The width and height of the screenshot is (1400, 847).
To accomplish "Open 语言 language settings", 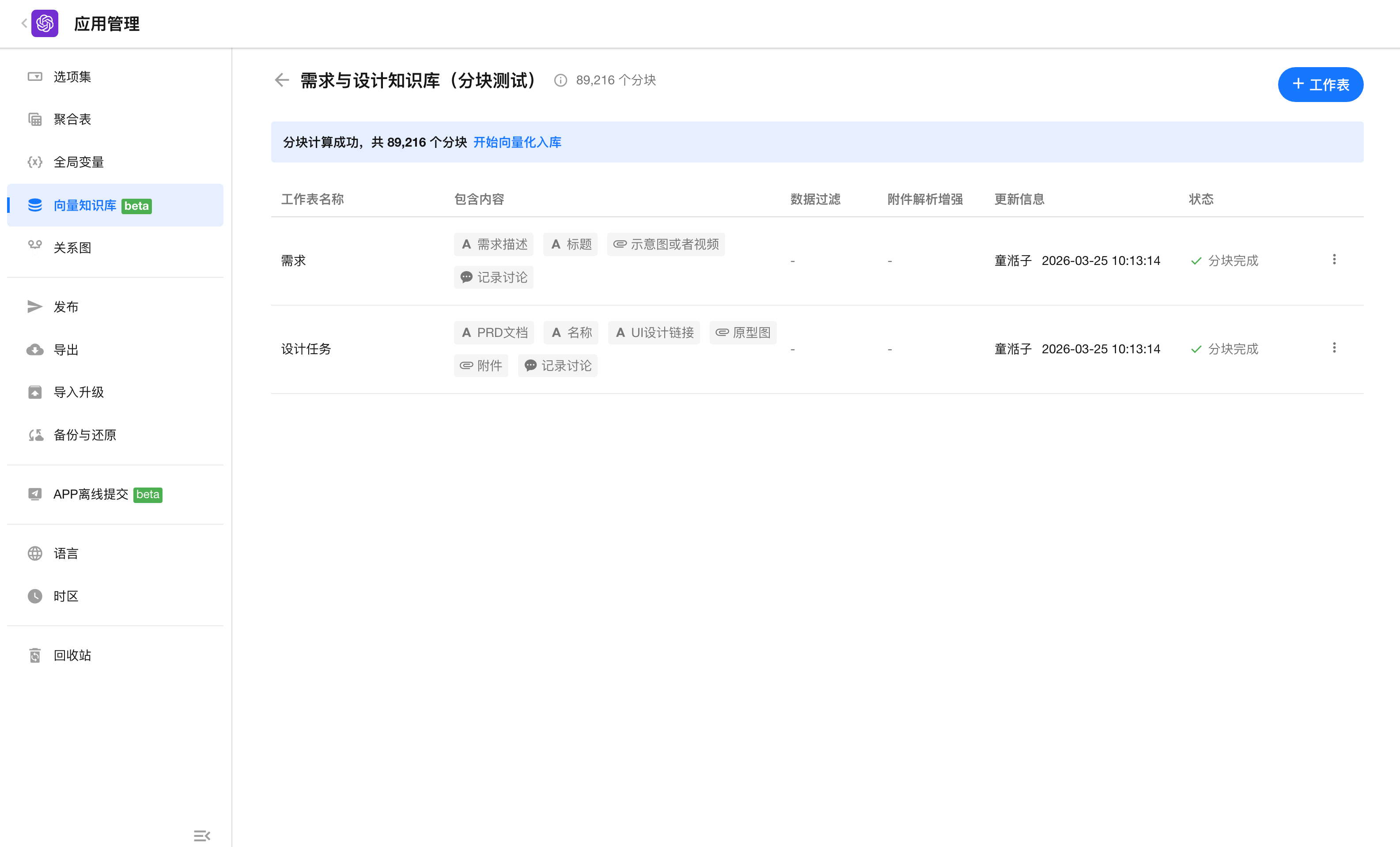I will coord(66,553).
